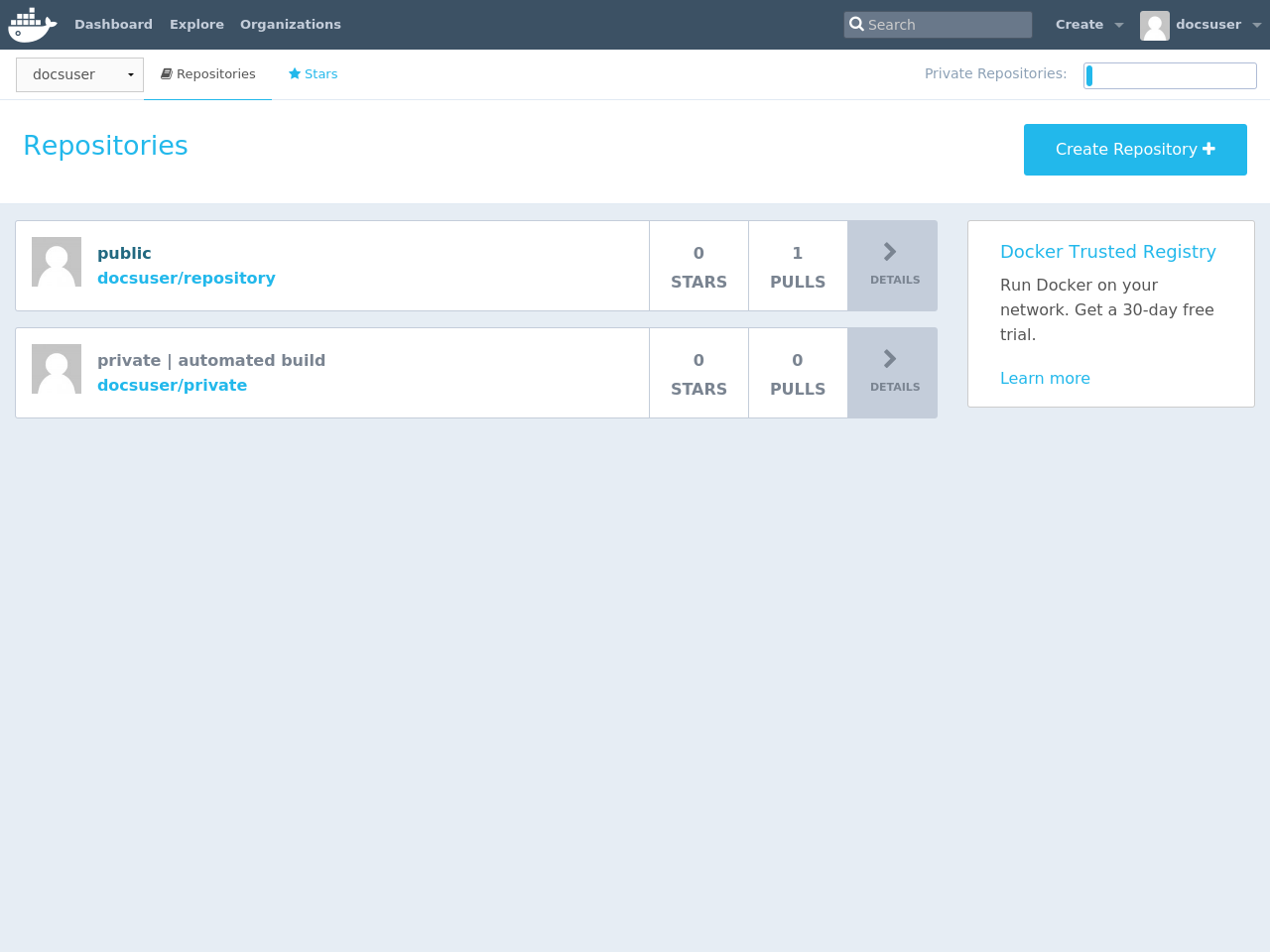Follow the Learn more link

1045,378
